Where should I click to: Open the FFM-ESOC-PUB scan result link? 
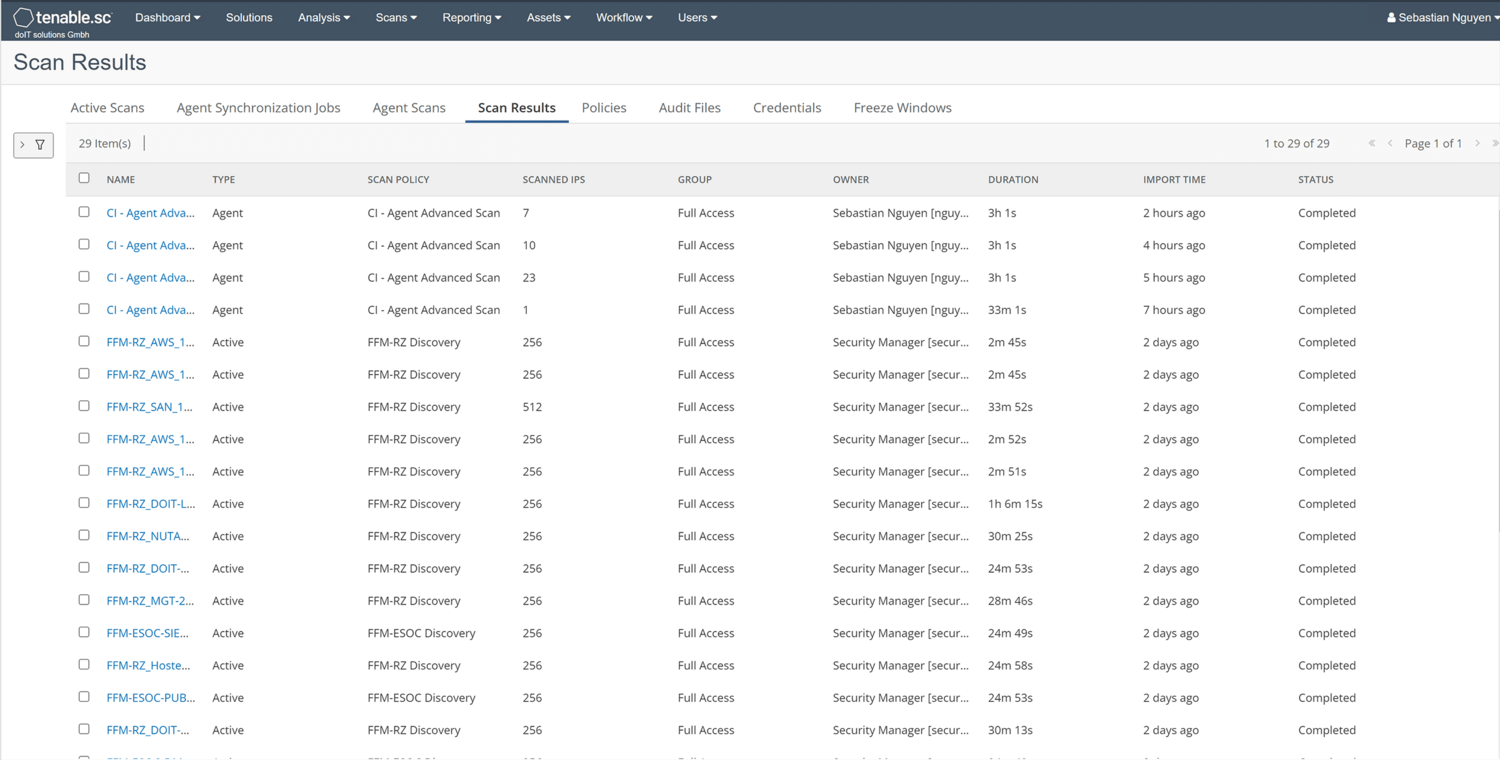coord(151,698)
